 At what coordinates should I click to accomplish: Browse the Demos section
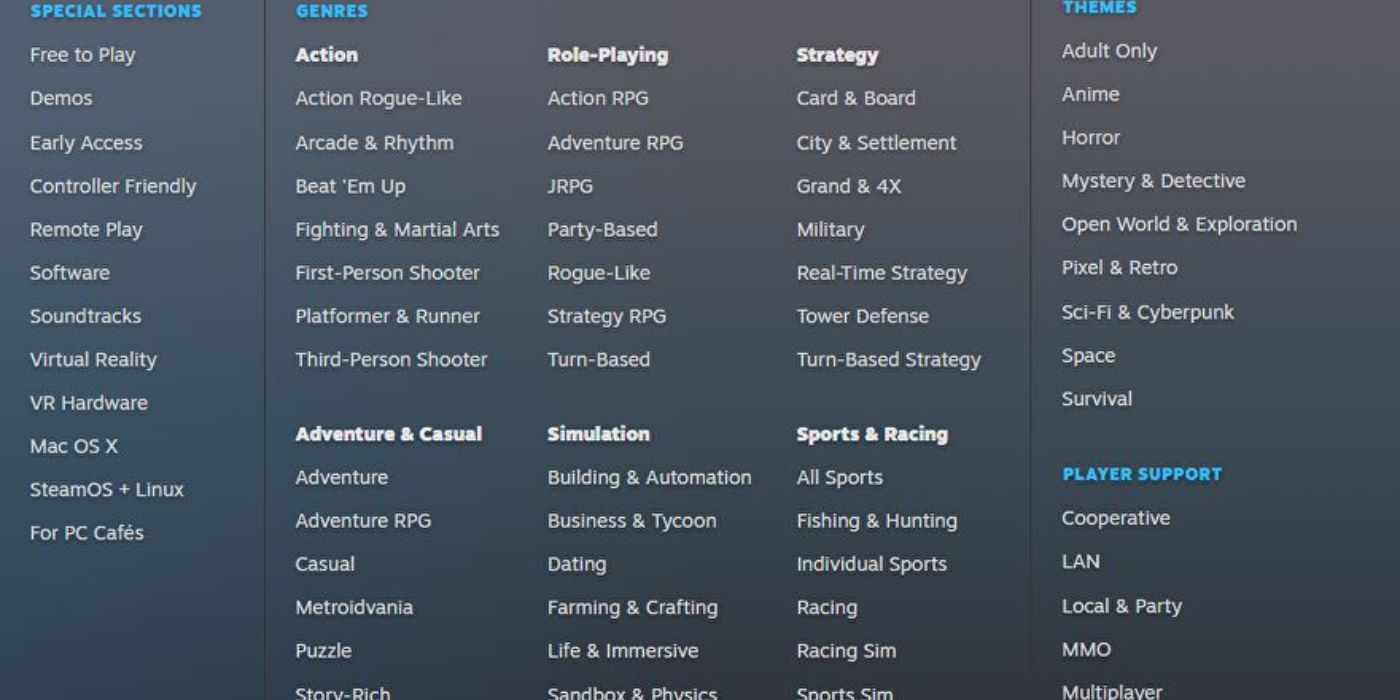click(x=62, y=98)
